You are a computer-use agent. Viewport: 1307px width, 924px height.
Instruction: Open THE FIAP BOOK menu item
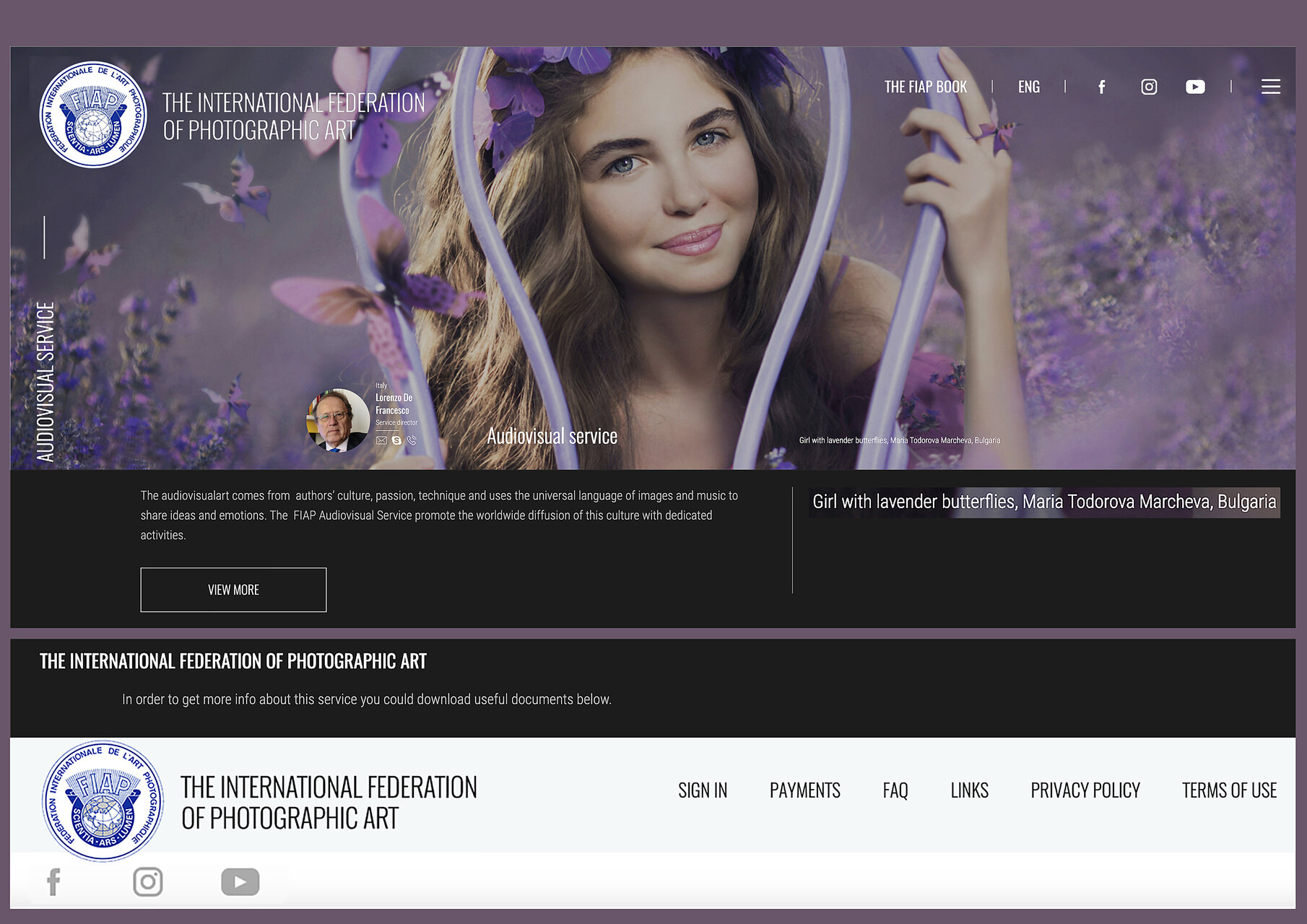point(925,87)
